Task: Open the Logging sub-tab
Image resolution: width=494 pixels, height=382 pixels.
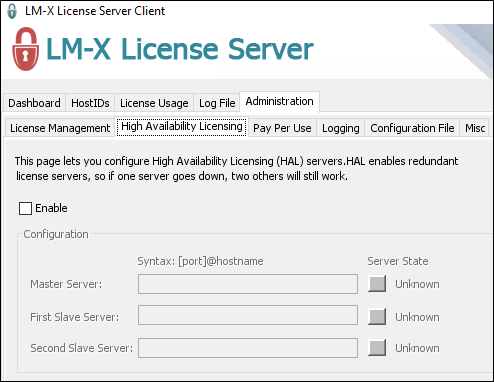Action: [341, 128]
